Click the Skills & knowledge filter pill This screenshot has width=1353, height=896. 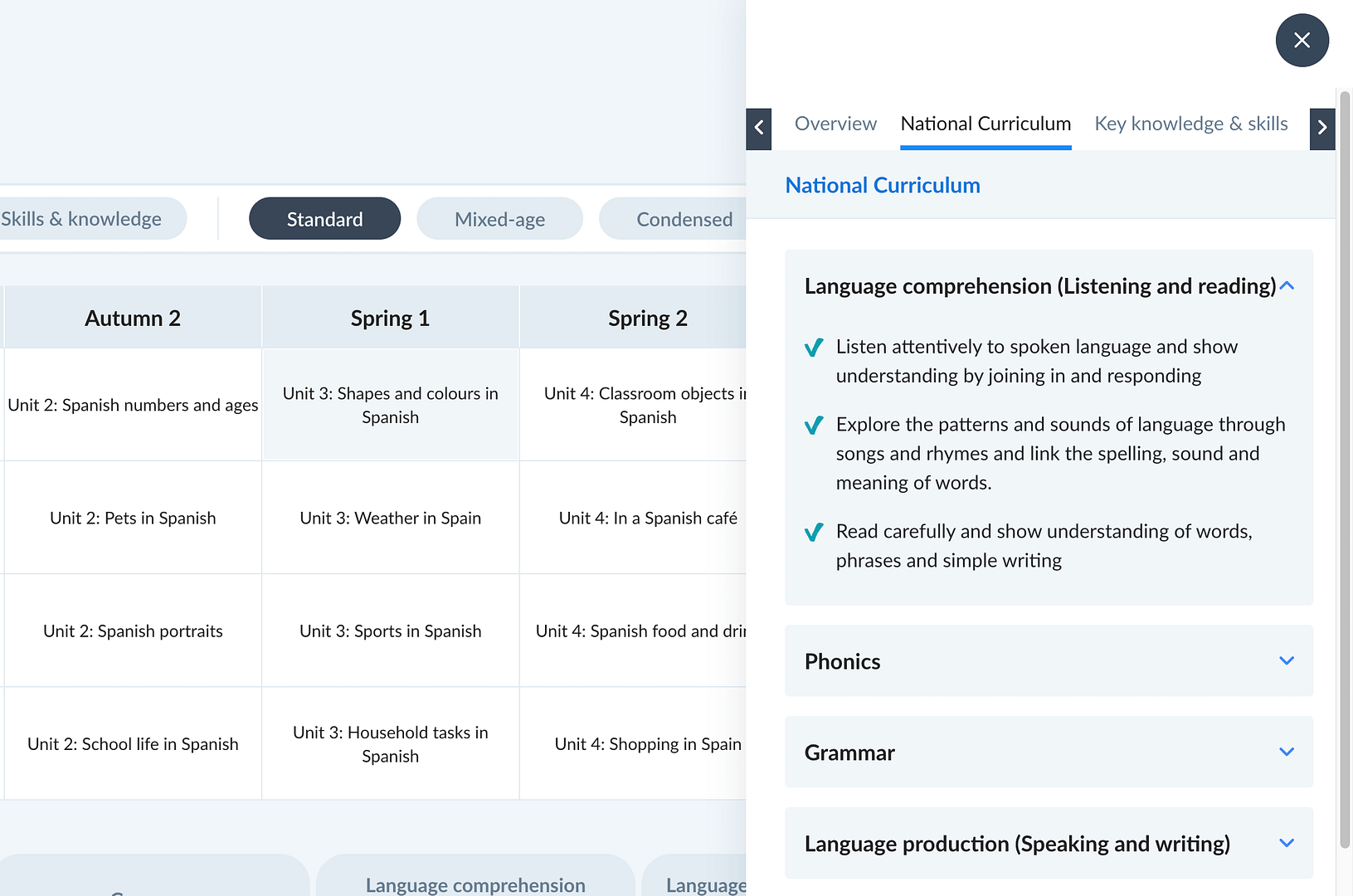[83, 219]
